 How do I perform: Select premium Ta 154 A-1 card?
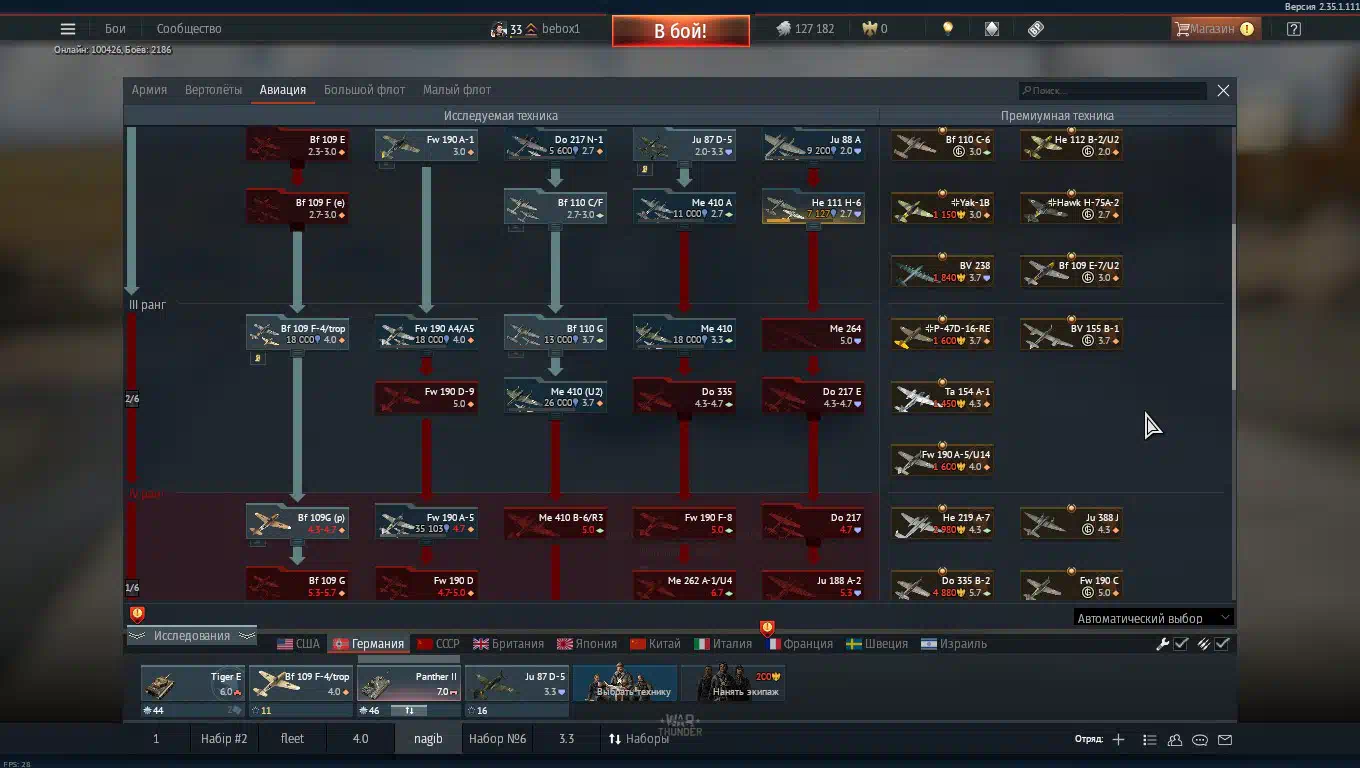942,397
